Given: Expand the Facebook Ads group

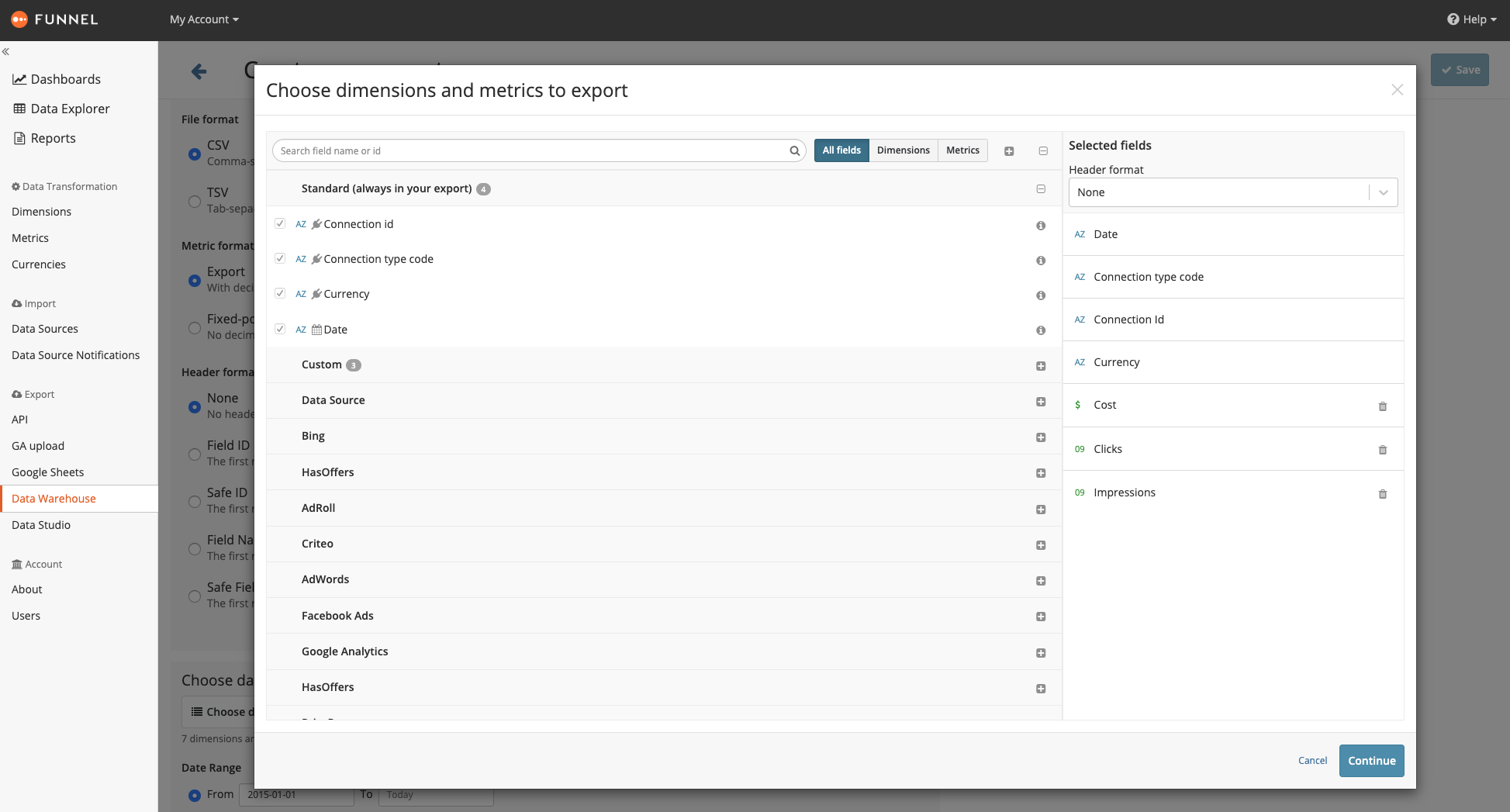Looking at the screenshot, I should tap(1041, 617).
